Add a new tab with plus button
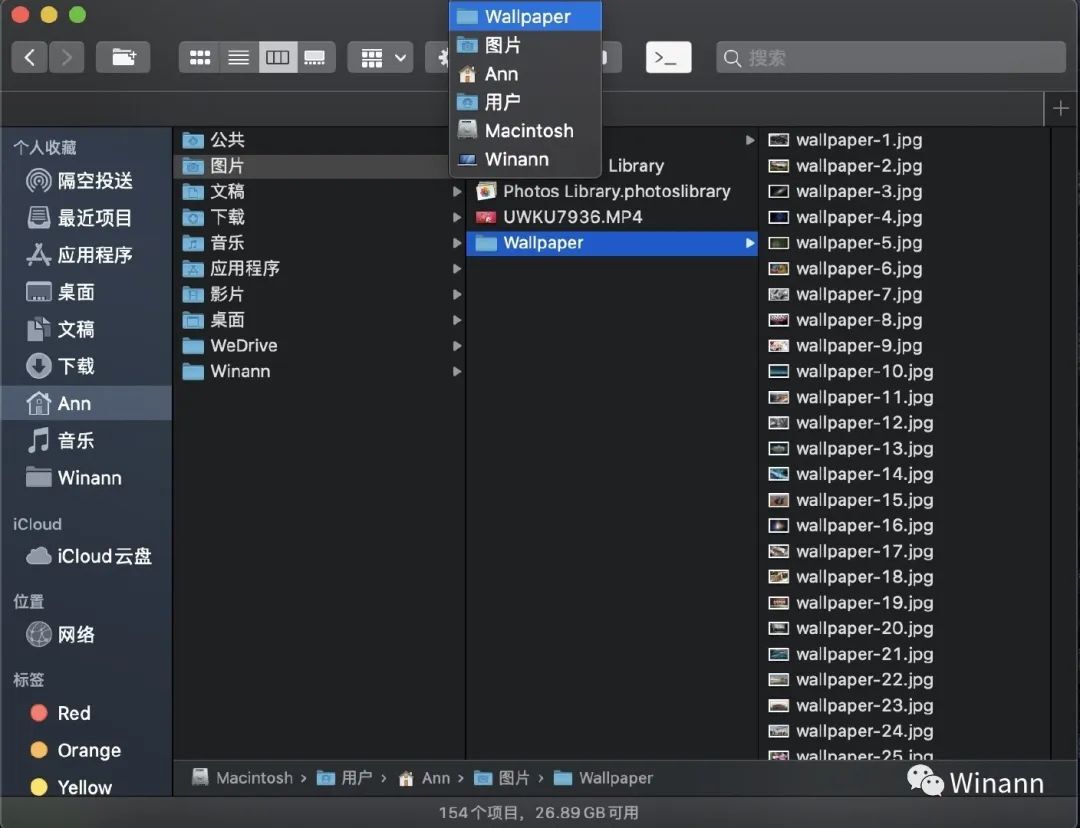The height and width of the screenshot is (828, 1080). [1061, 109]
